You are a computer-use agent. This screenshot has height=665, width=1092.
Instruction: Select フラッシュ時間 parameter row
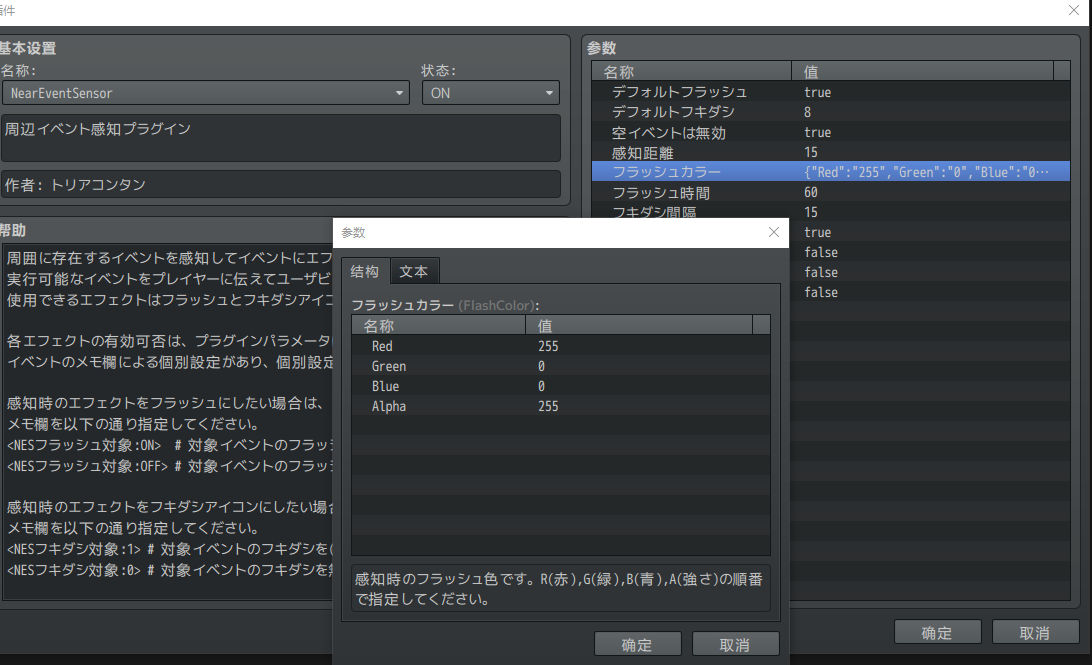coord(830,192)
